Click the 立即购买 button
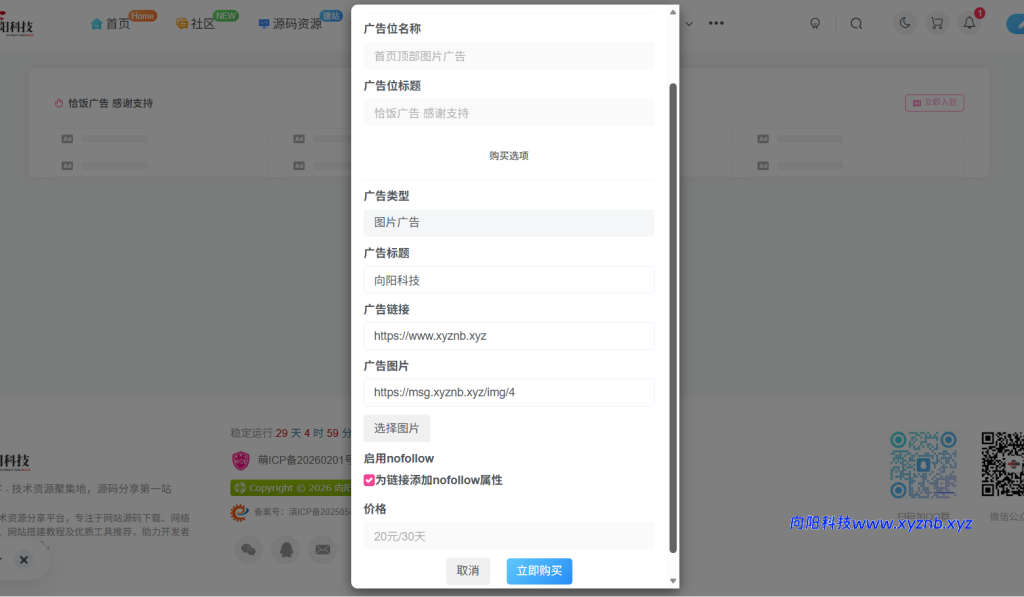Image resolution: width=1024 pixels, height=597 pixels. 539,571
